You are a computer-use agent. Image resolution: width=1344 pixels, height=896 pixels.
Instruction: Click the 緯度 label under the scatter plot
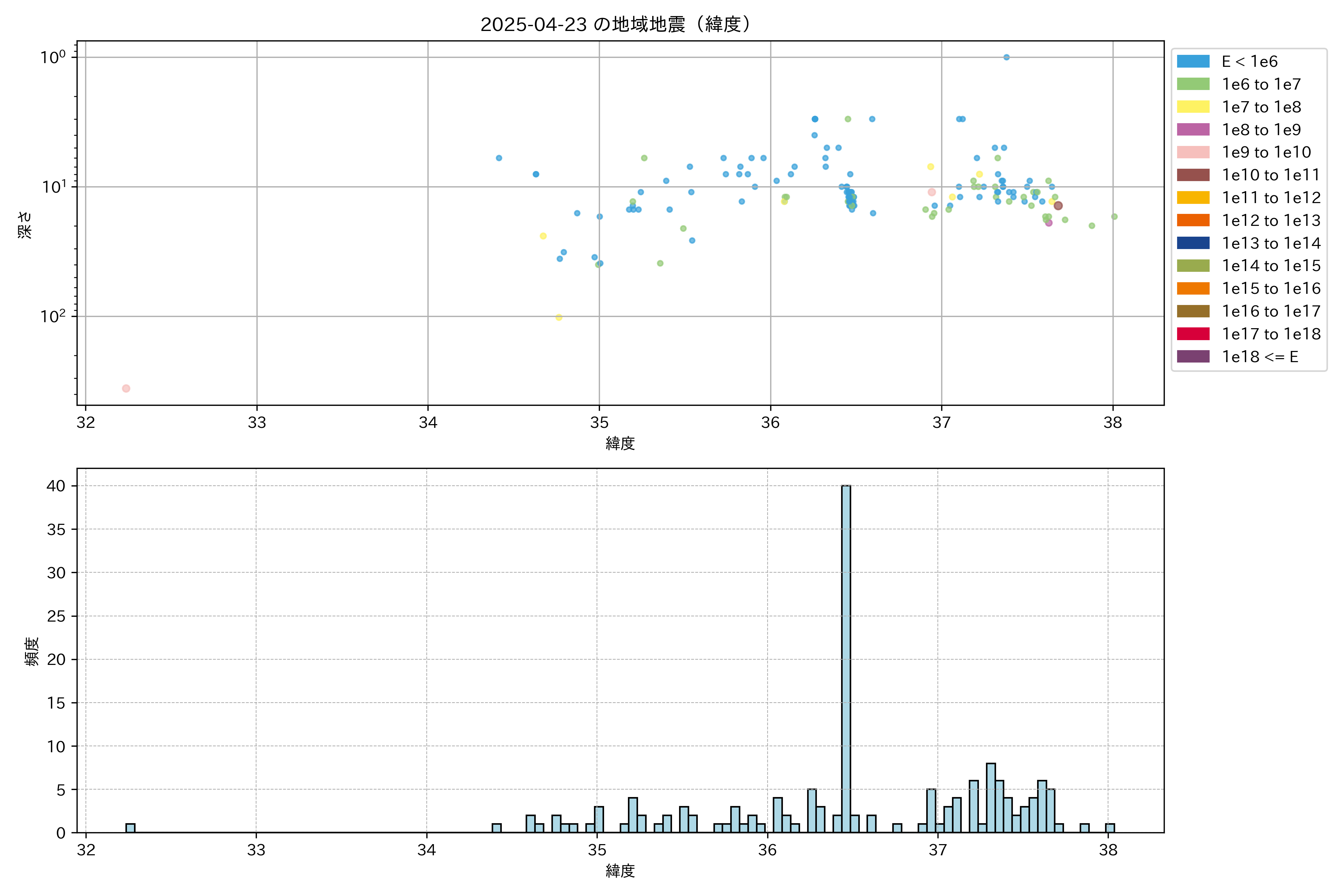pyautogui.click(x=620, y=444)
